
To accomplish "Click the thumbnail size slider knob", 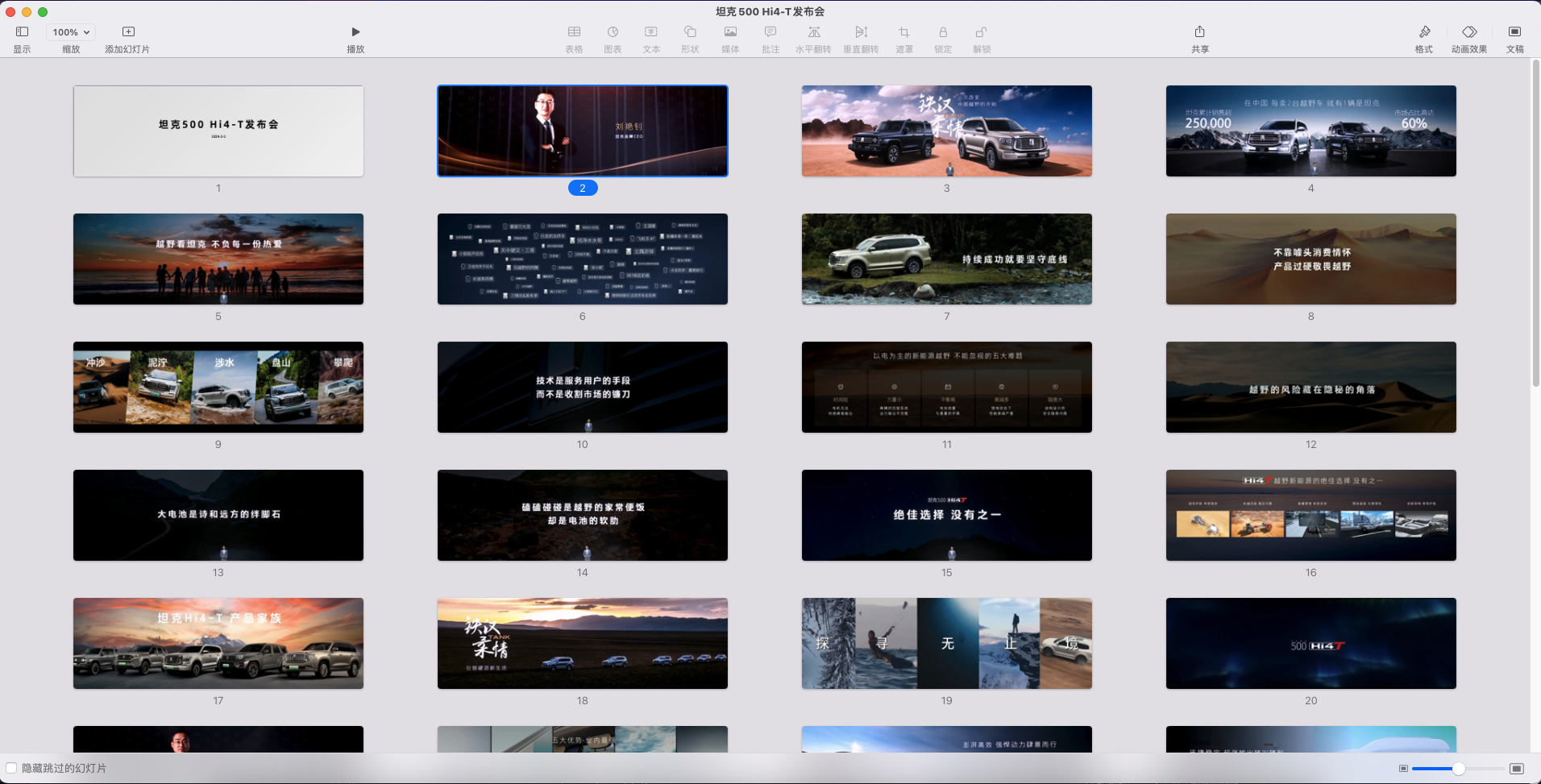I will 1459,769.
